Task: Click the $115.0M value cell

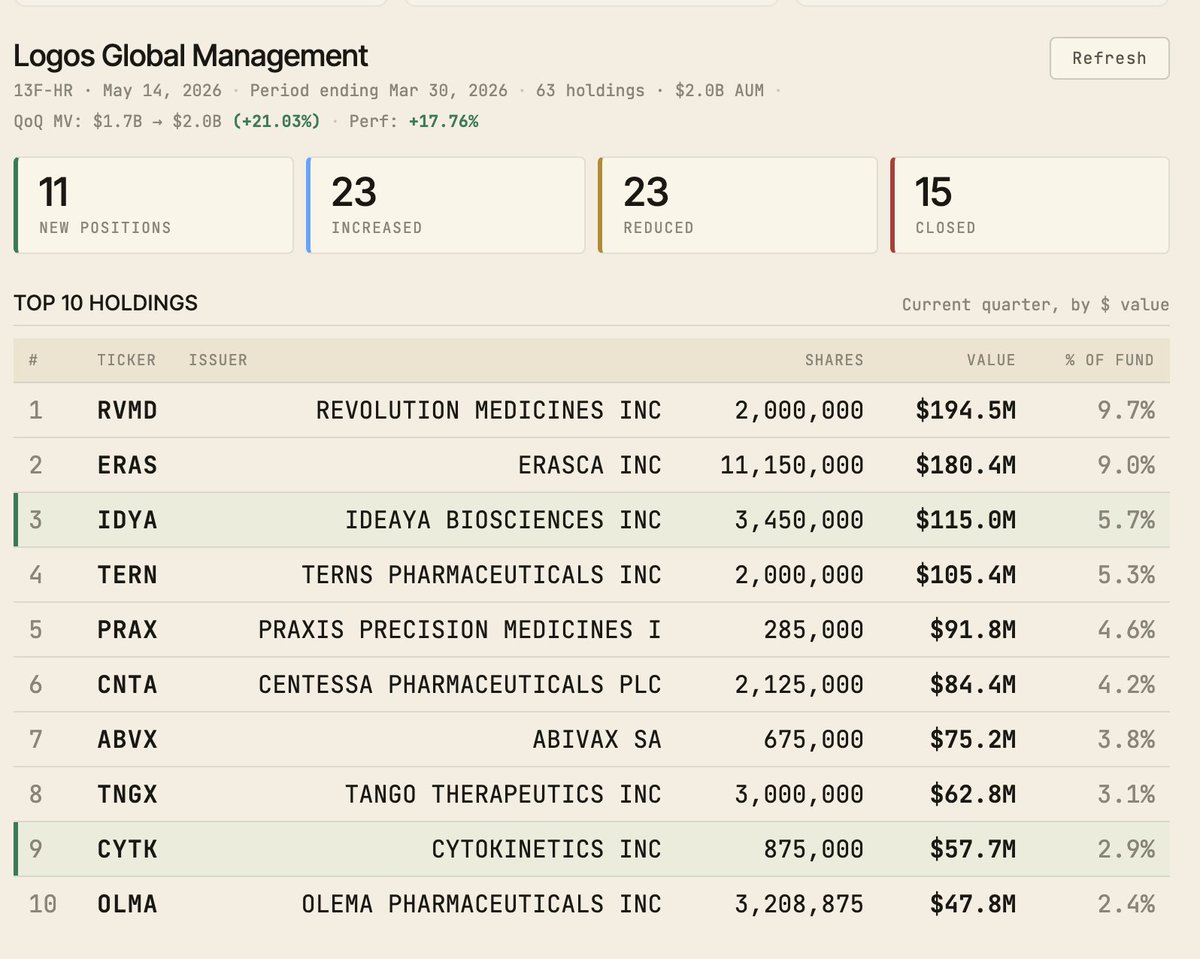Action: (966, 520)
